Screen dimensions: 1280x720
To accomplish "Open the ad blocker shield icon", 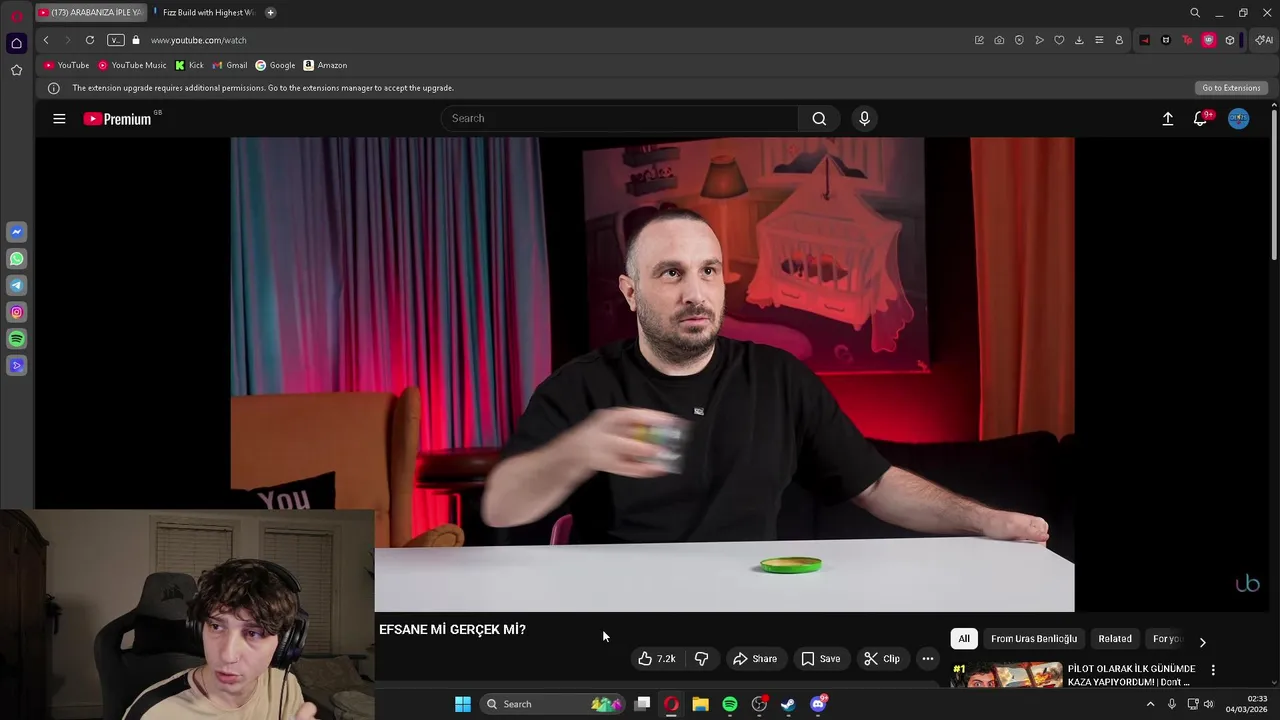I will tap(1019, 40).
